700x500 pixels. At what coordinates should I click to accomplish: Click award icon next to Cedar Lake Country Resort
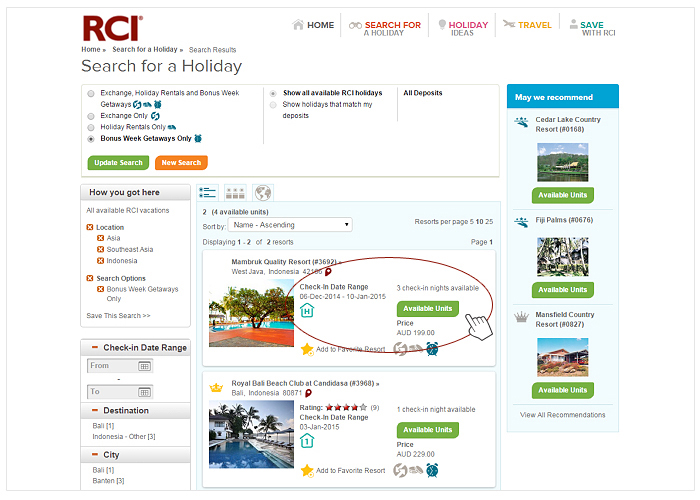pos(521,122)
